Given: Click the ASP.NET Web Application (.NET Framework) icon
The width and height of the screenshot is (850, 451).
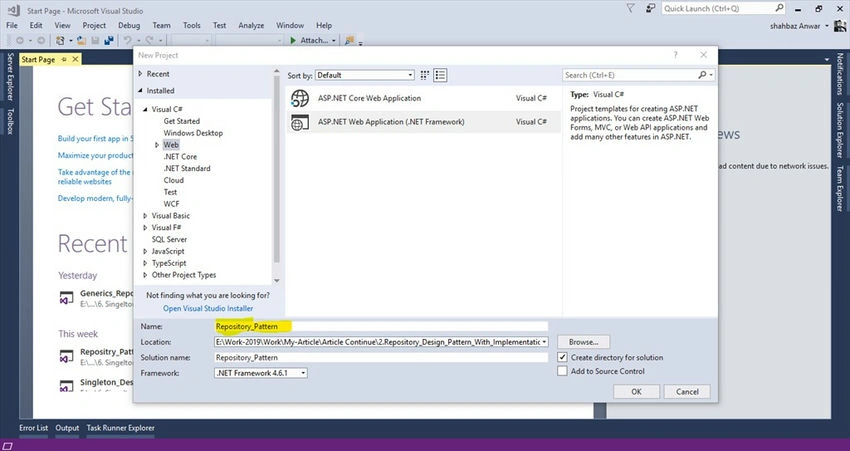Looking at the screenshot, I should (x=300, y=122).
